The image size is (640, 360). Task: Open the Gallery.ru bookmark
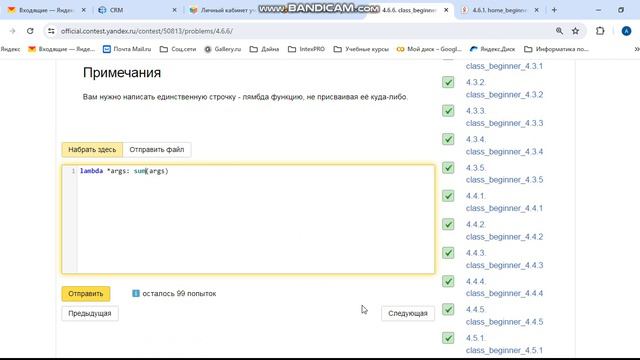click(223, 49)
